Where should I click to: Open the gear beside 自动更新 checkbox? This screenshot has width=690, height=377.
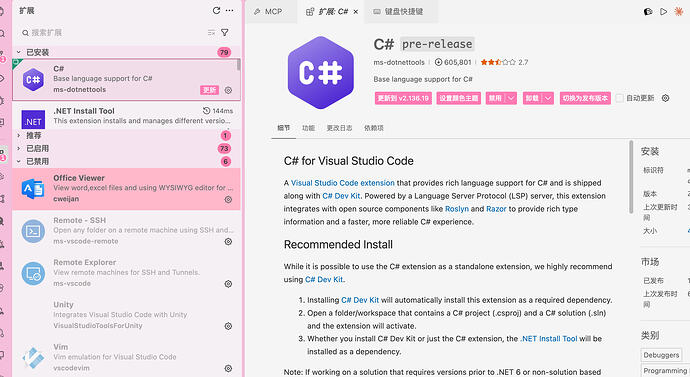coord(665,98)
